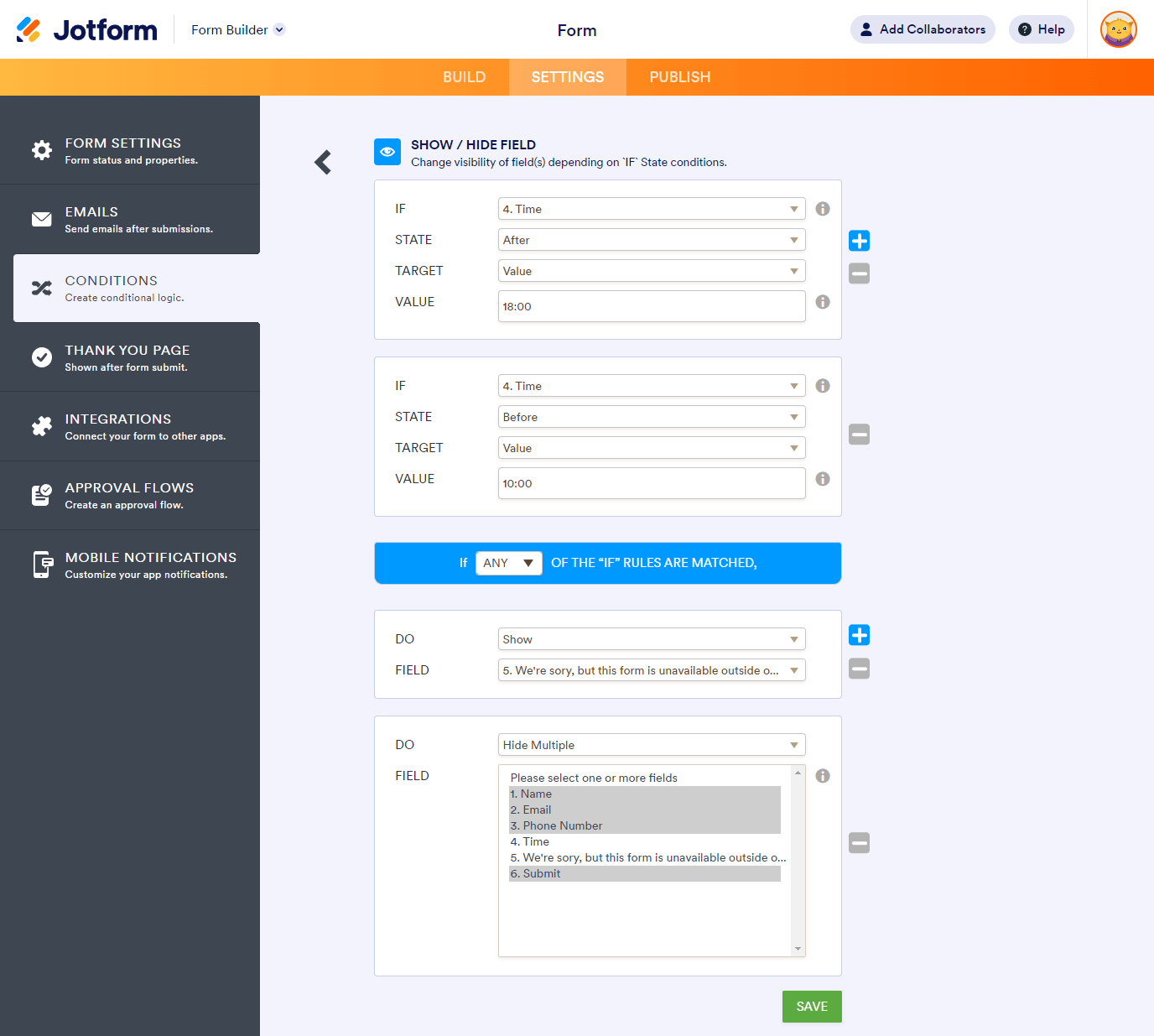
Task: Click the info icon beside second IF field
Action: (x=823, y=386)
